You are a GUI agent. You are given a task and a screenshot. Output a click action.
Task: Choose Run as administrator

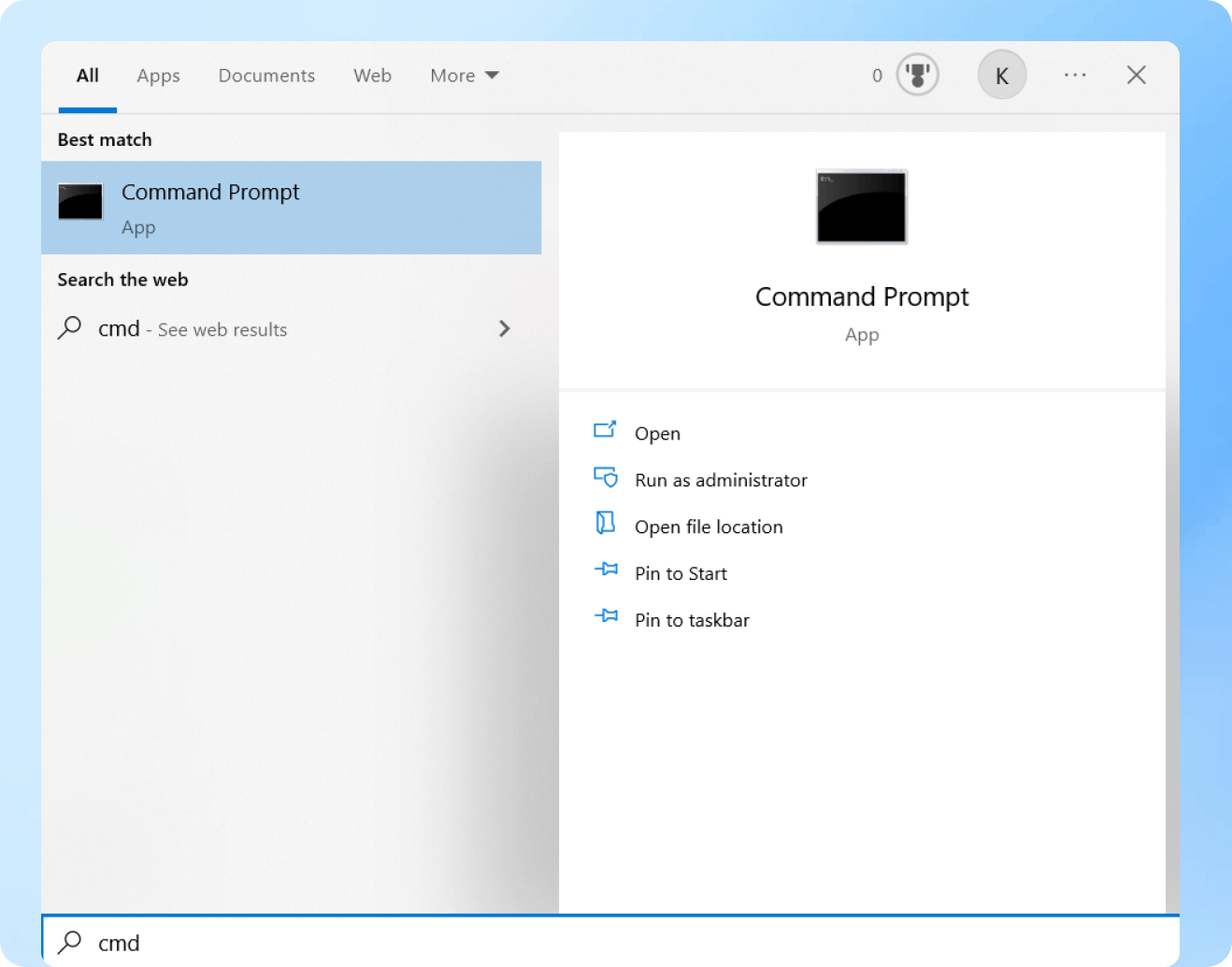pyautogui.click(x=721, y=480)
